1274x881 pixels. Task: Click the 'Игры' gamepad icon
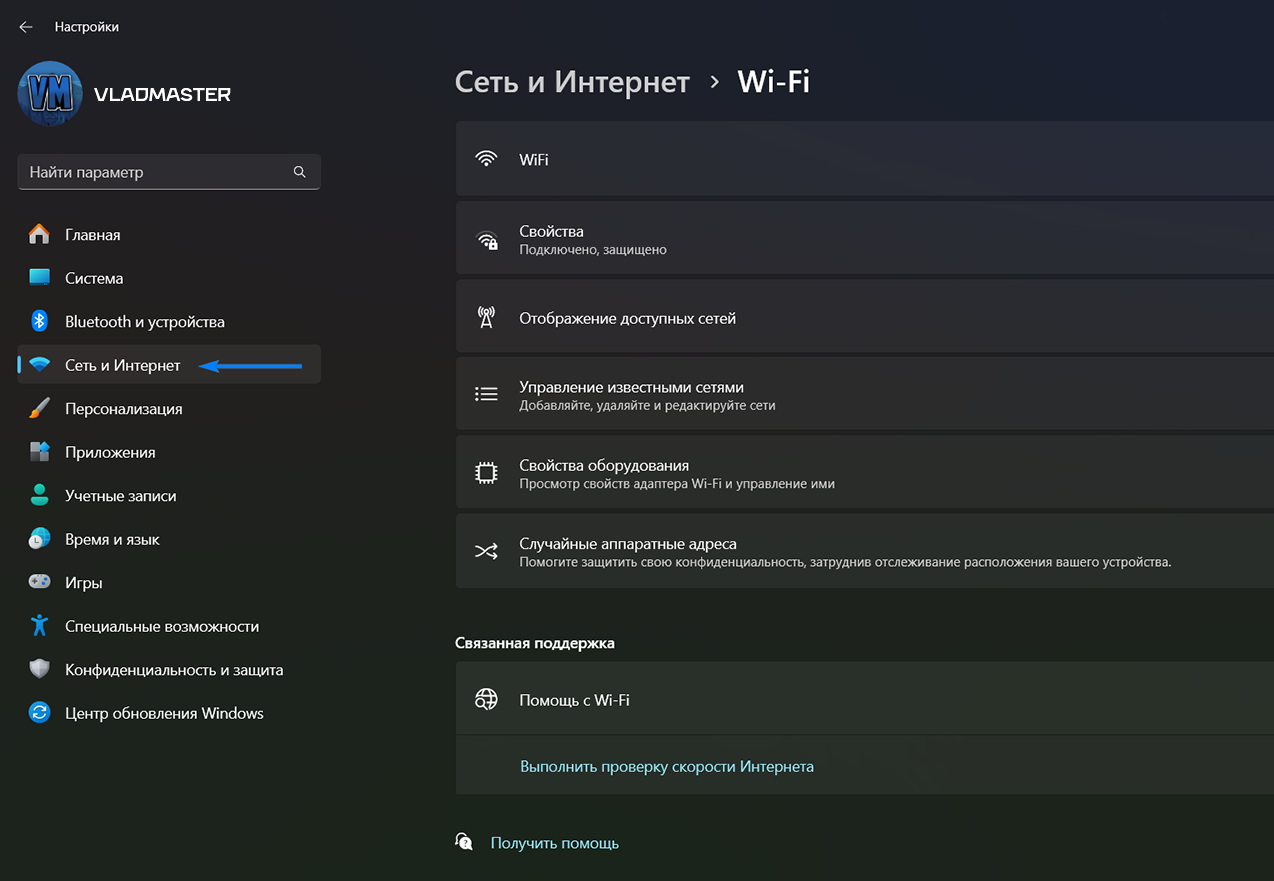39,583
